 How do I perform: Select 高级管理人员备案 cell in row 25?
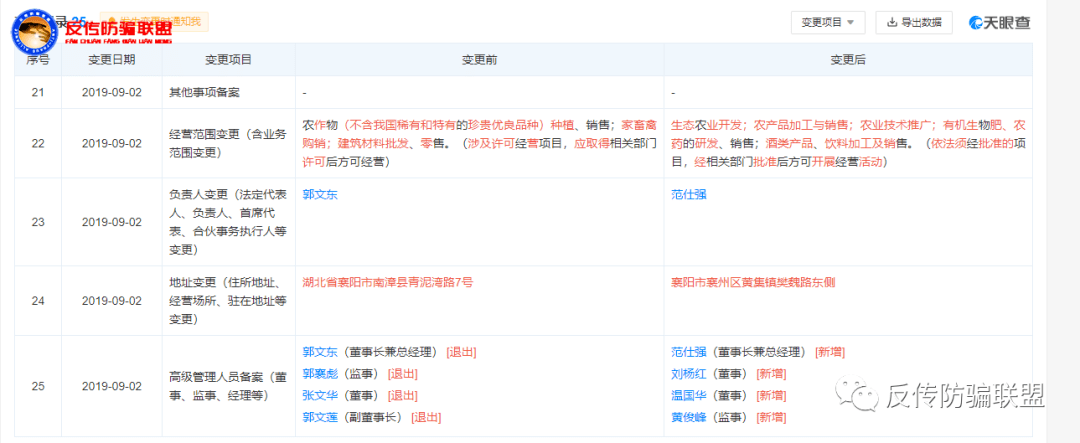(229, 386)
